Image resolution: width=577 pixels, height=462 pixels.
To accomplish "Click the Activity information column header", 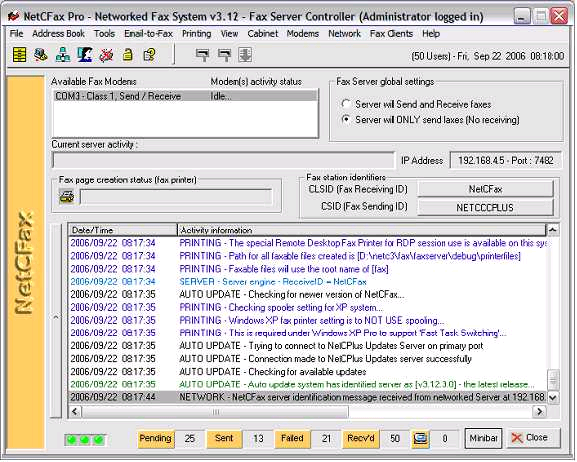I will [361, 230].
